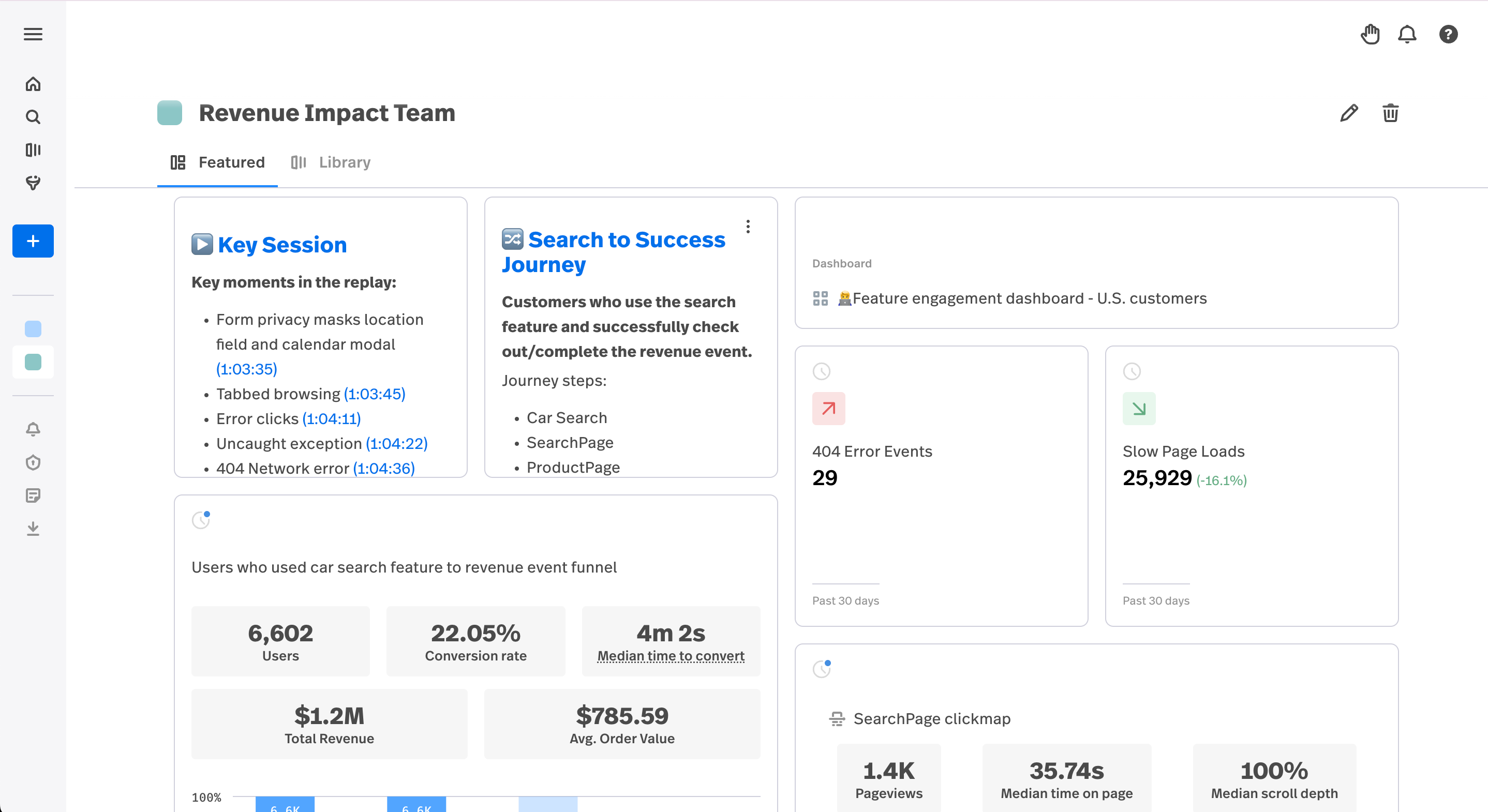Delete space using trash icon
This screenshot has height=812, width=1488.
[1390, 113]
